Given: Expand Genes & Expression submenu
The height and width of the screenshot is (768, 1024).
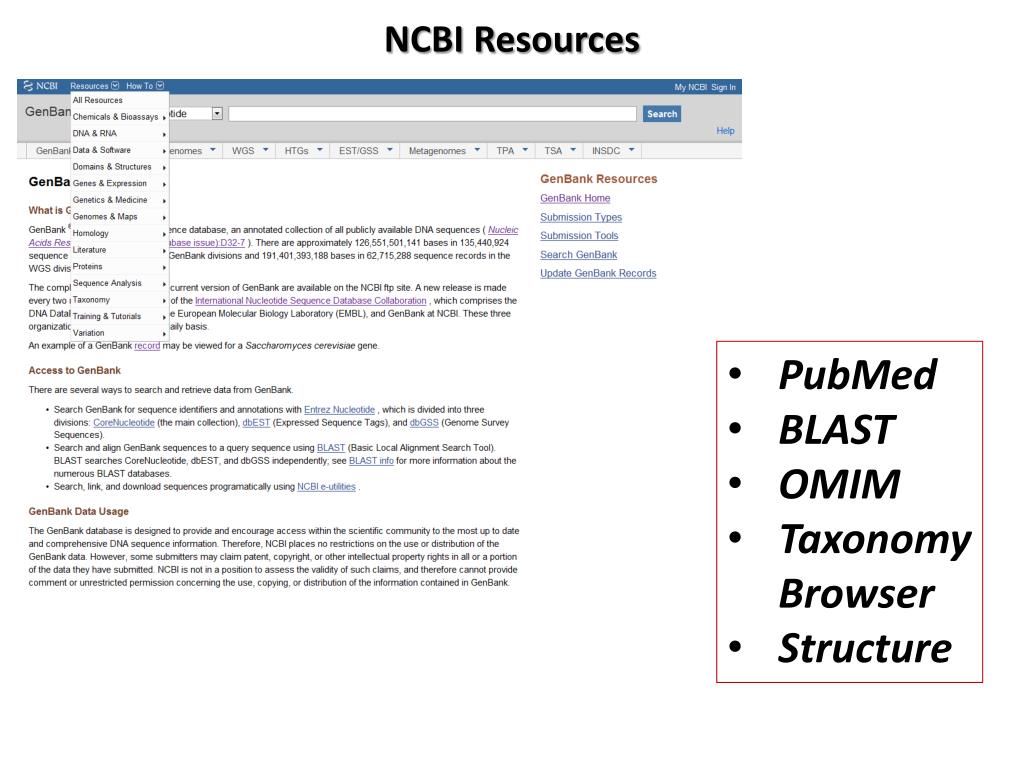Looking at the screenshot, I should pyautogui.click(x=120, y=184).
